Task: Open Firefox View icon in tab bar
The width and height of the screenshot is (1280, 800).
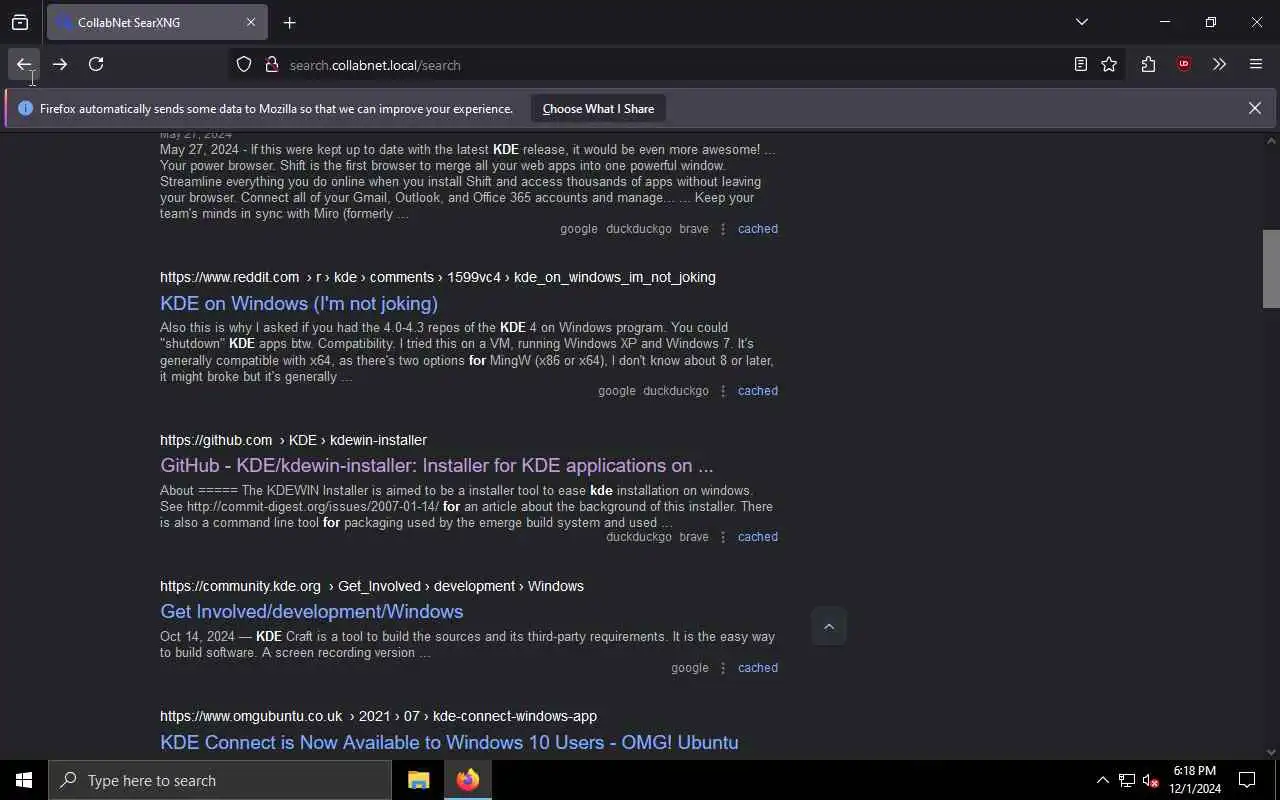Action: pyautogui.click(x=20, y=22)
